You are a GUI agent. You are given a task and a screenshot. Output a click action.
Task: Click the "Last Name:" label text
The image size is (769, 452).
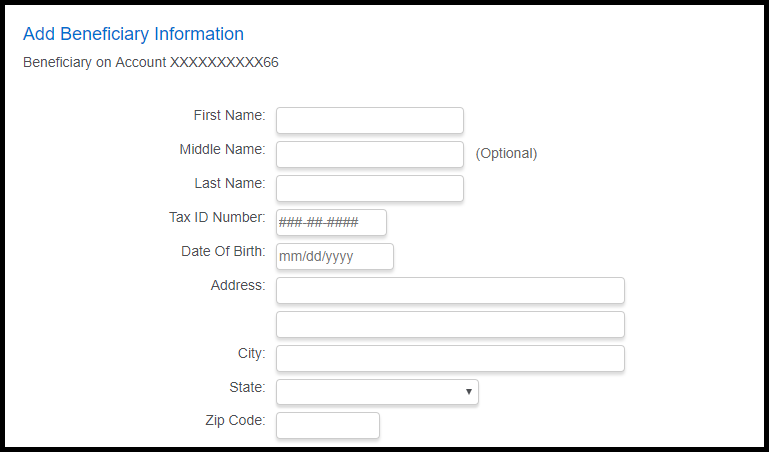click(230, 184)
